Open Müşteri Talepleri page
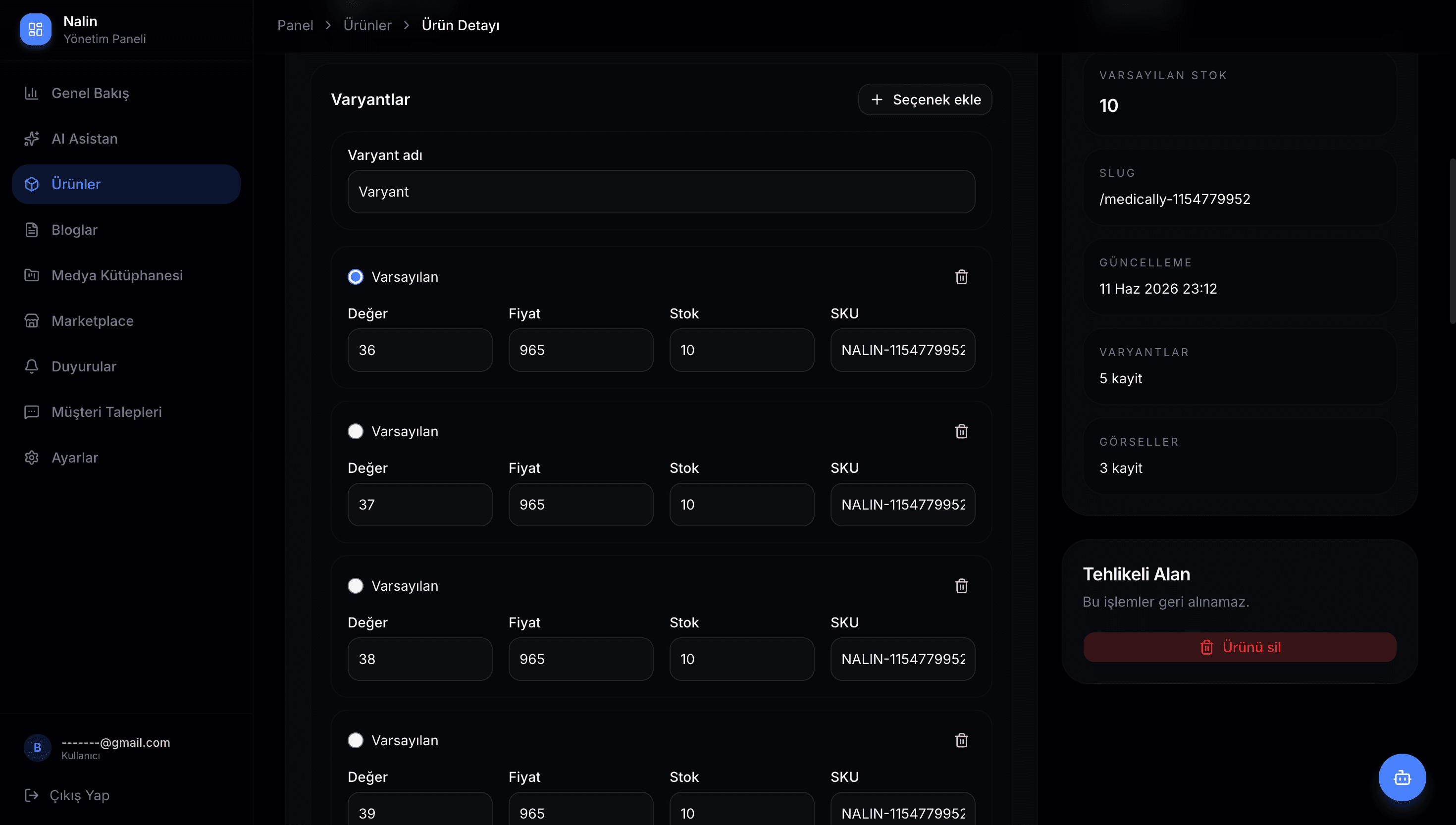 coord(126,412)
